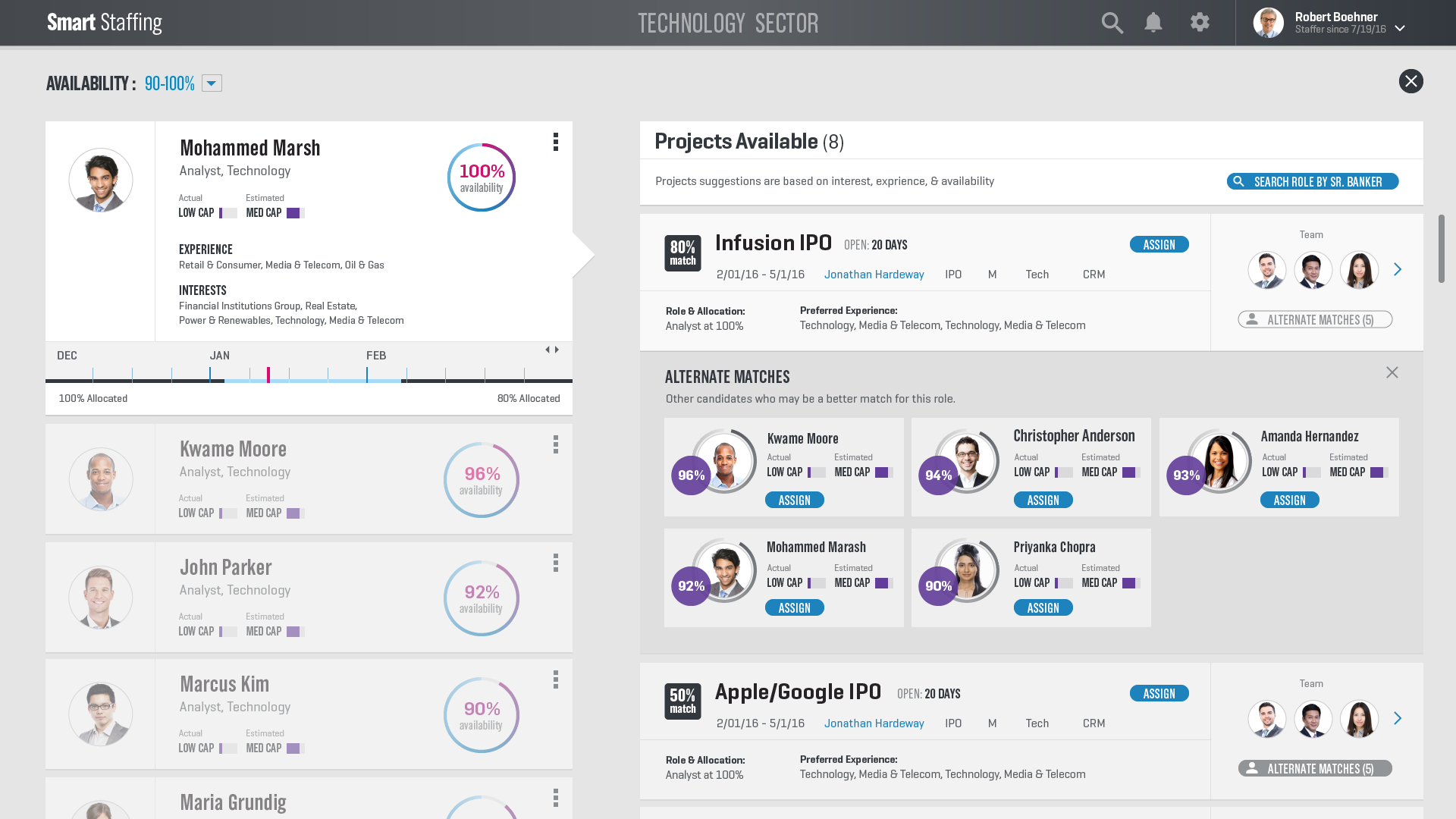This screenshot has height=819, width=1456.
Task: Click Kwame Moore 96% match badge
Action: click(x=691, y=475)
